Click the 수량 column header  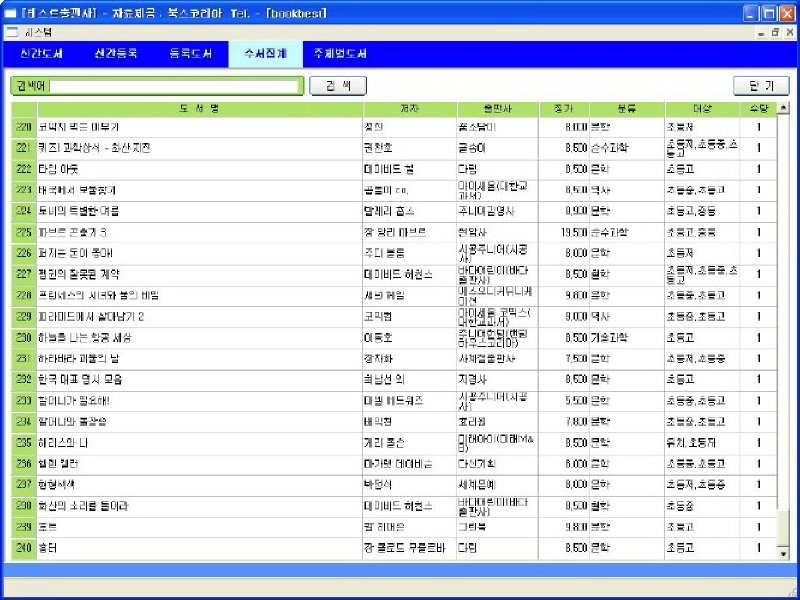[758, 109]
